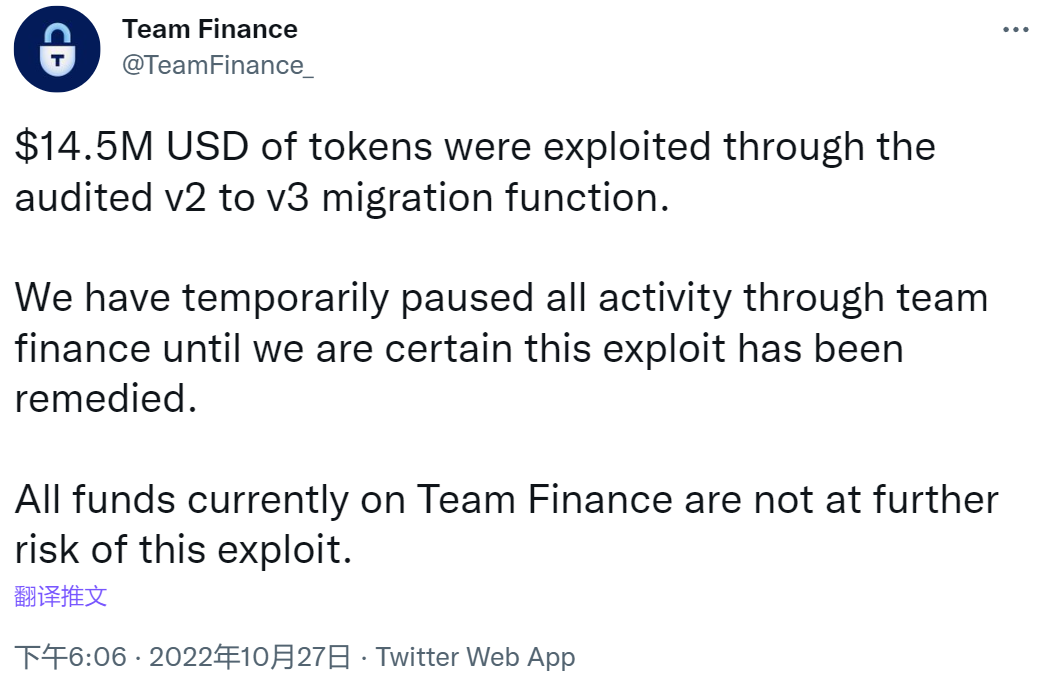Click the Team Finance padlock avatar
Screen dimensions: 1060x683
(x=57, y=51)
